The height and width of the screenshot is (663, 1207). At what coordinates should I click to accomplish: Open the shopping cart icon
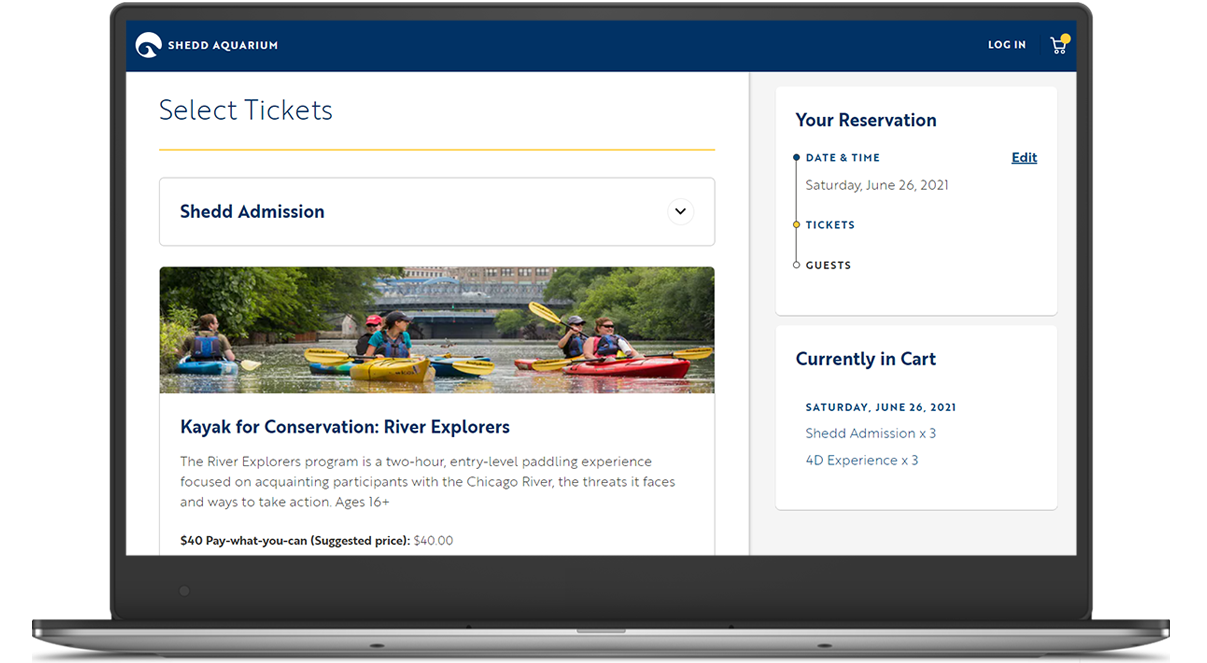[x=1058, y=46]
